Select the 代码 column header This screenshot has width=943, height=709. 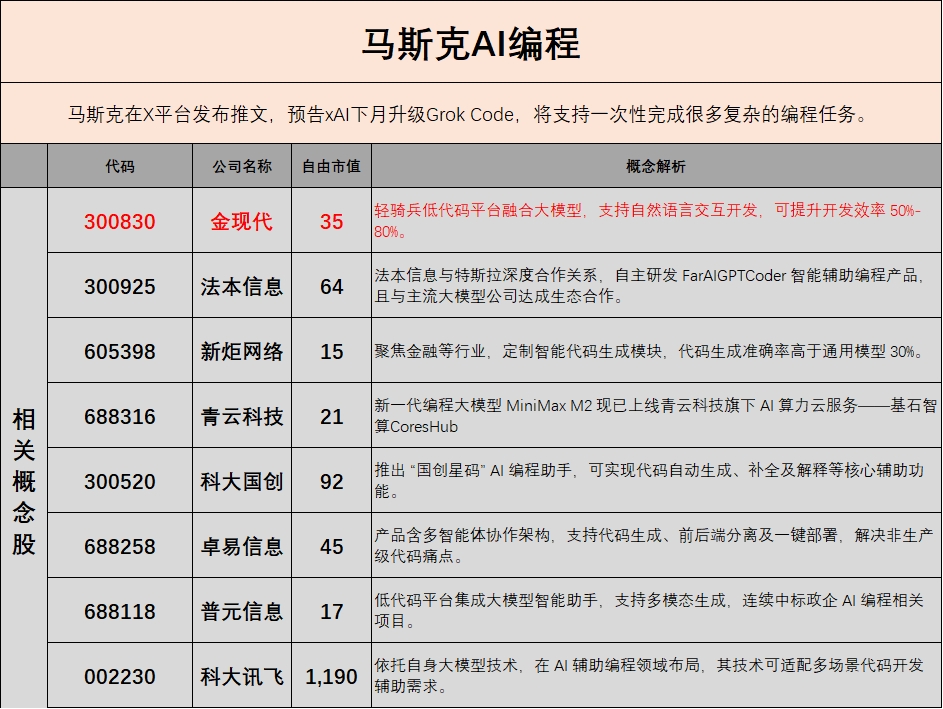120,166
